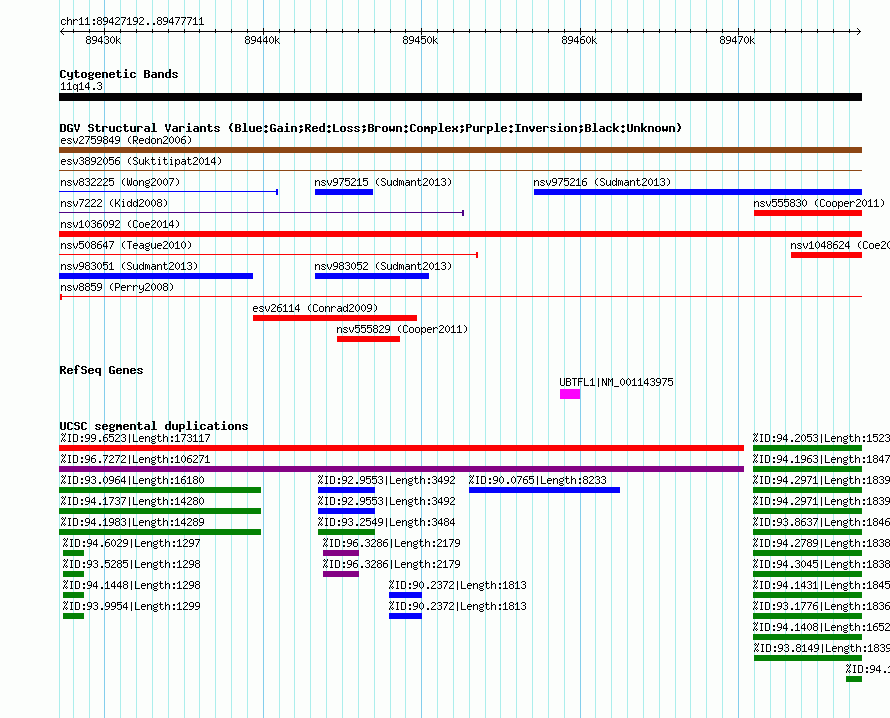The width and height of the screenshot is (890, 718).
Task: Click the nsv1036092 (Coe2014) variant label
Action: [120, 224]
